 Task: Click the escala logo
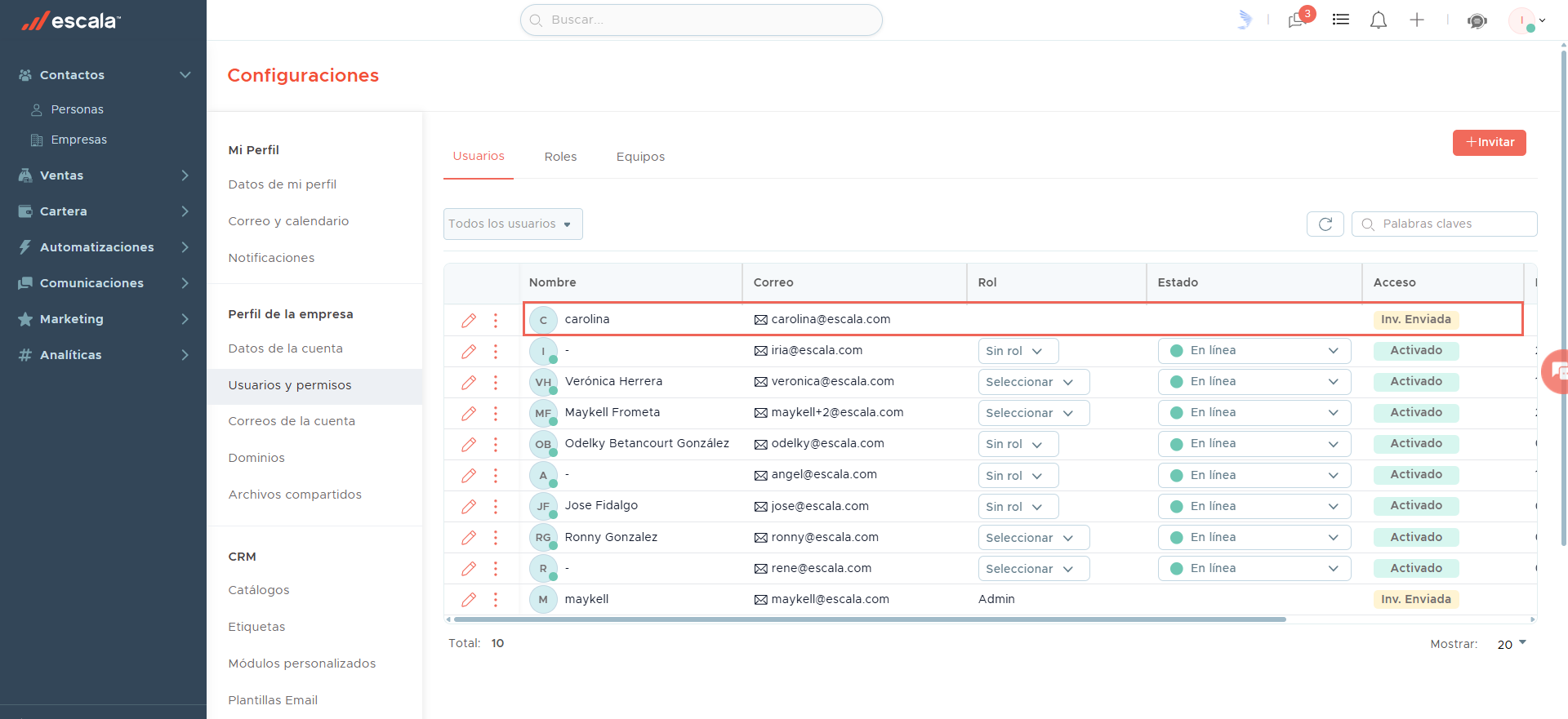pyautogui.click(x=71, y=21)
